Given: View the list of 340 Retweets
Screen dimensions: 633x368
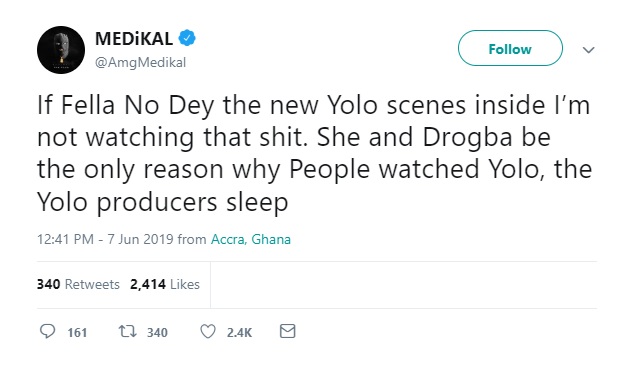Looking at the screenshot, I should pyautogui.click(x=78, y=284).
